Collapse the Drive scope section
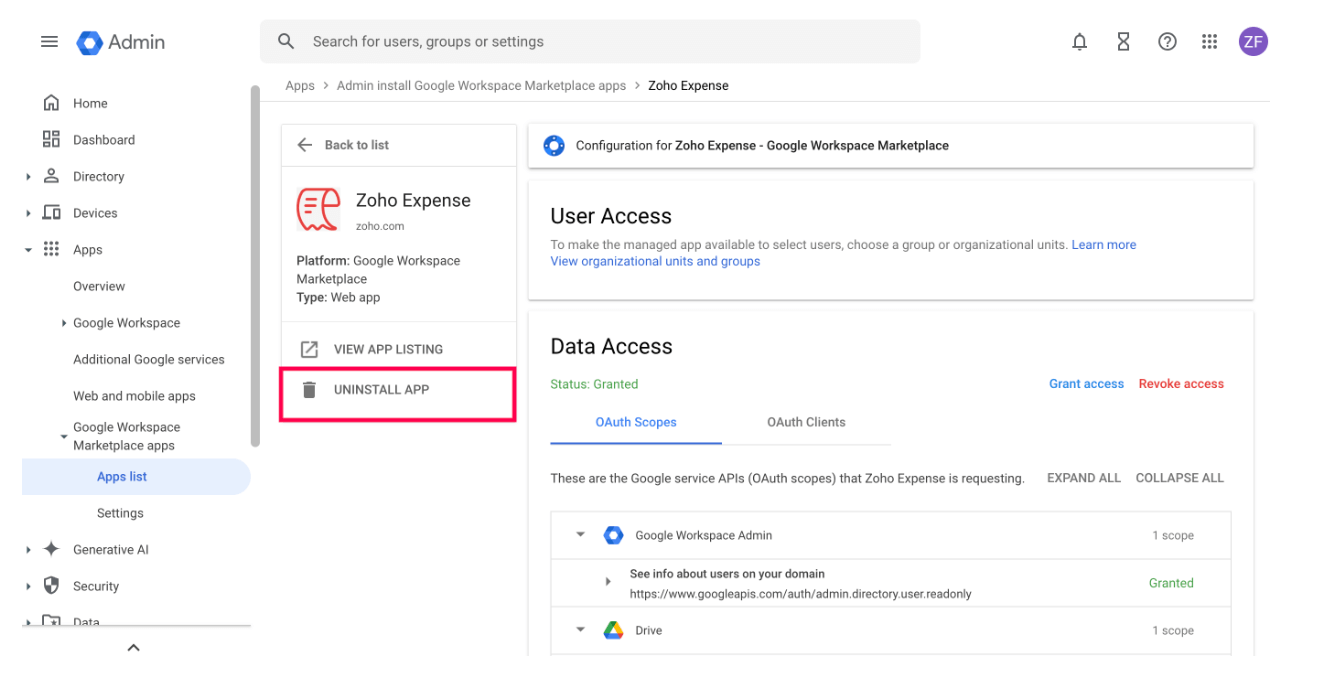 coord(580,630)
